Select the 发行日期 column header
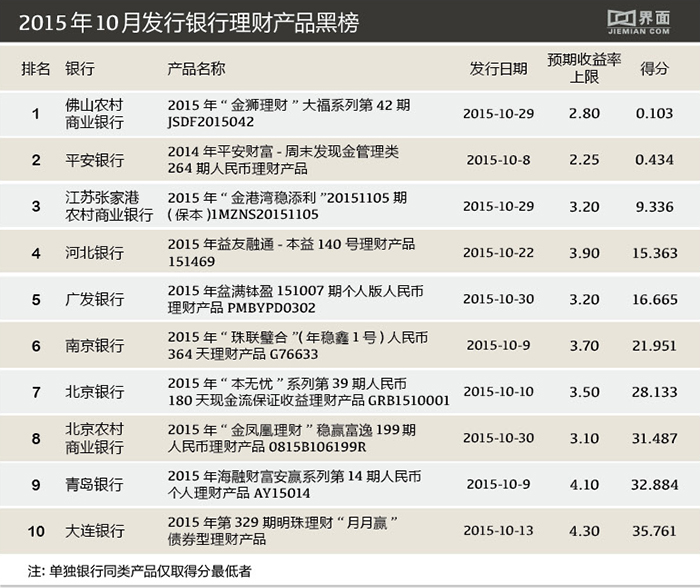The height and width of the screenshot is (588, 700). (x=498, y=69)
